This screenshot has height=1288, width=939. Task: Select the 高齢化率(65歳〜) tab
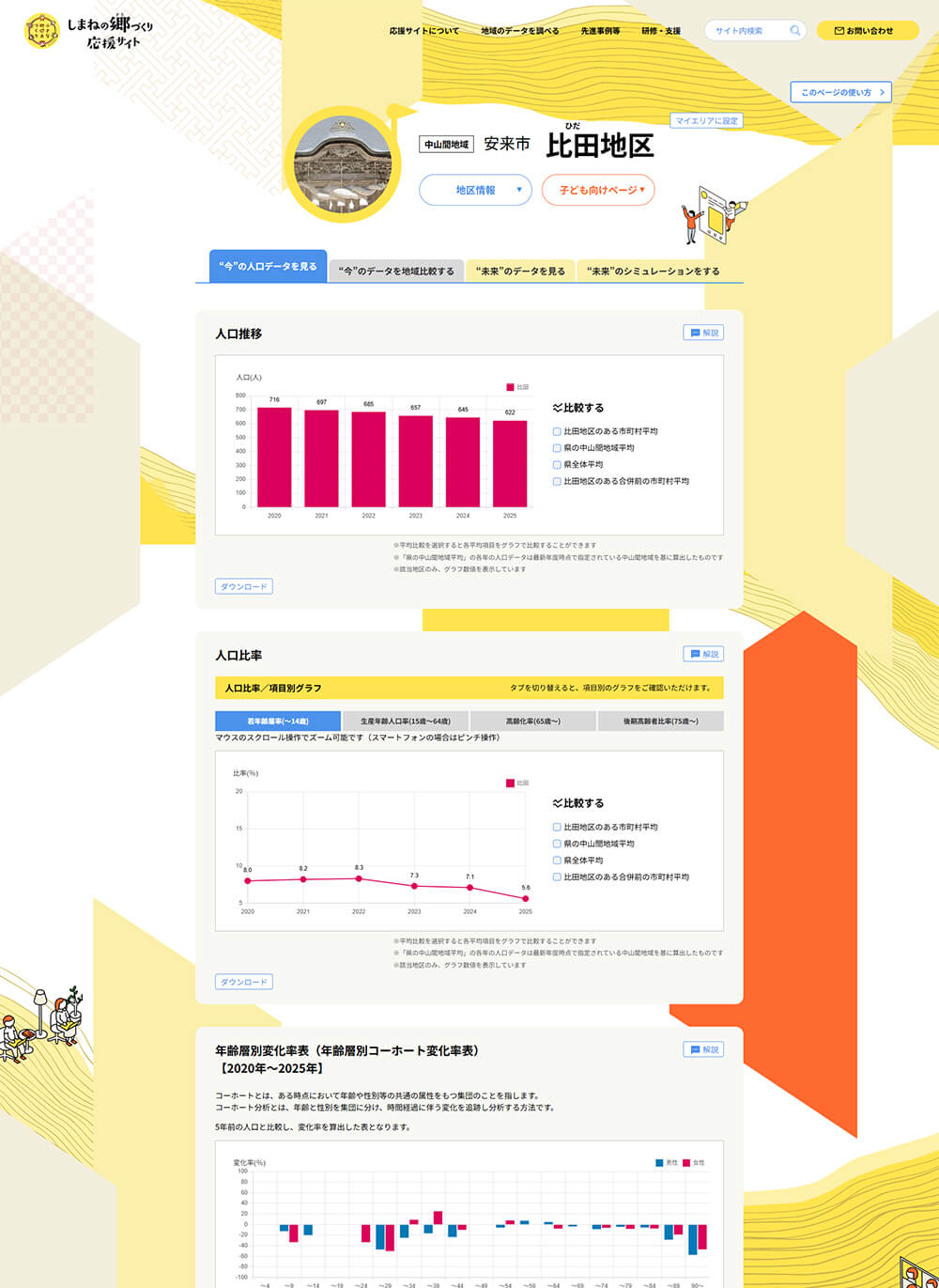[x=532, y=722]
